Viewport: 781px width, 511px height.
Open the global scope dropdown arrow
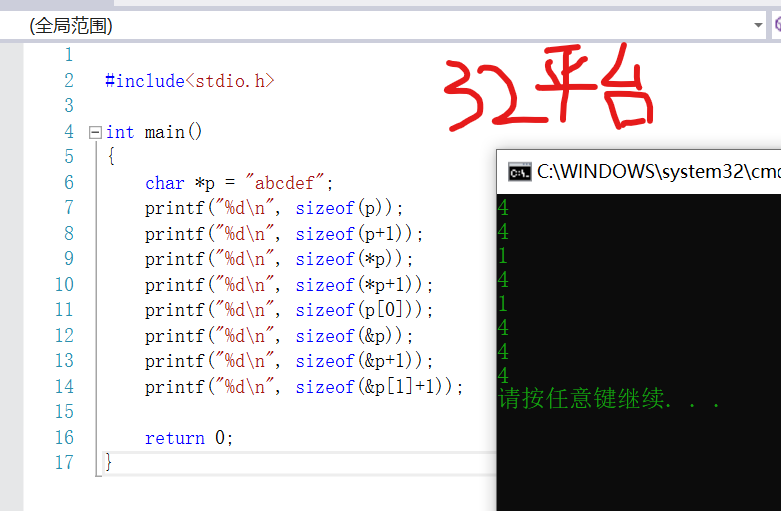point(758,25)
